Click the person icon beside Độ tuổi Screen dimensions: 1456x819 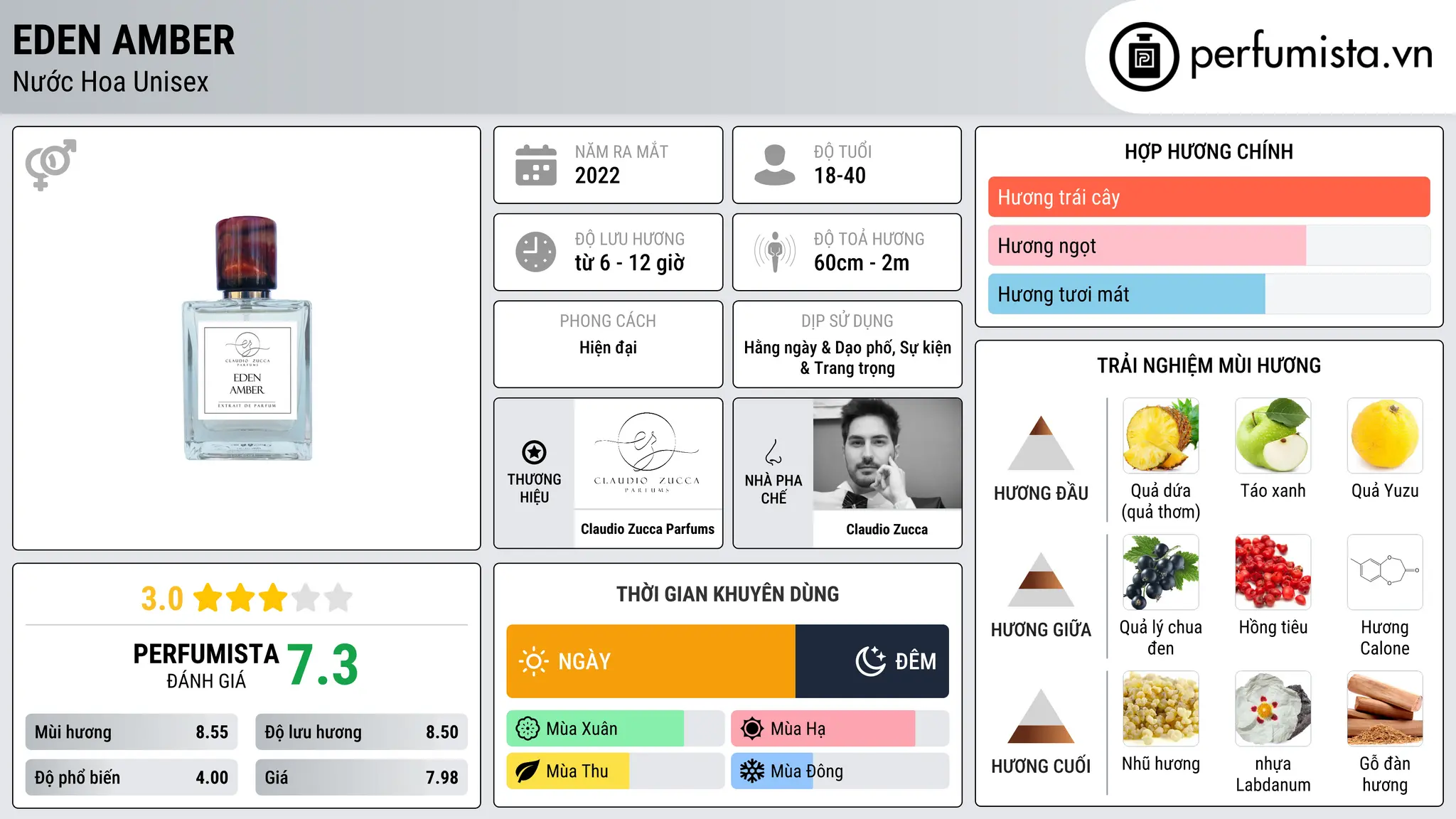(774, 165)
